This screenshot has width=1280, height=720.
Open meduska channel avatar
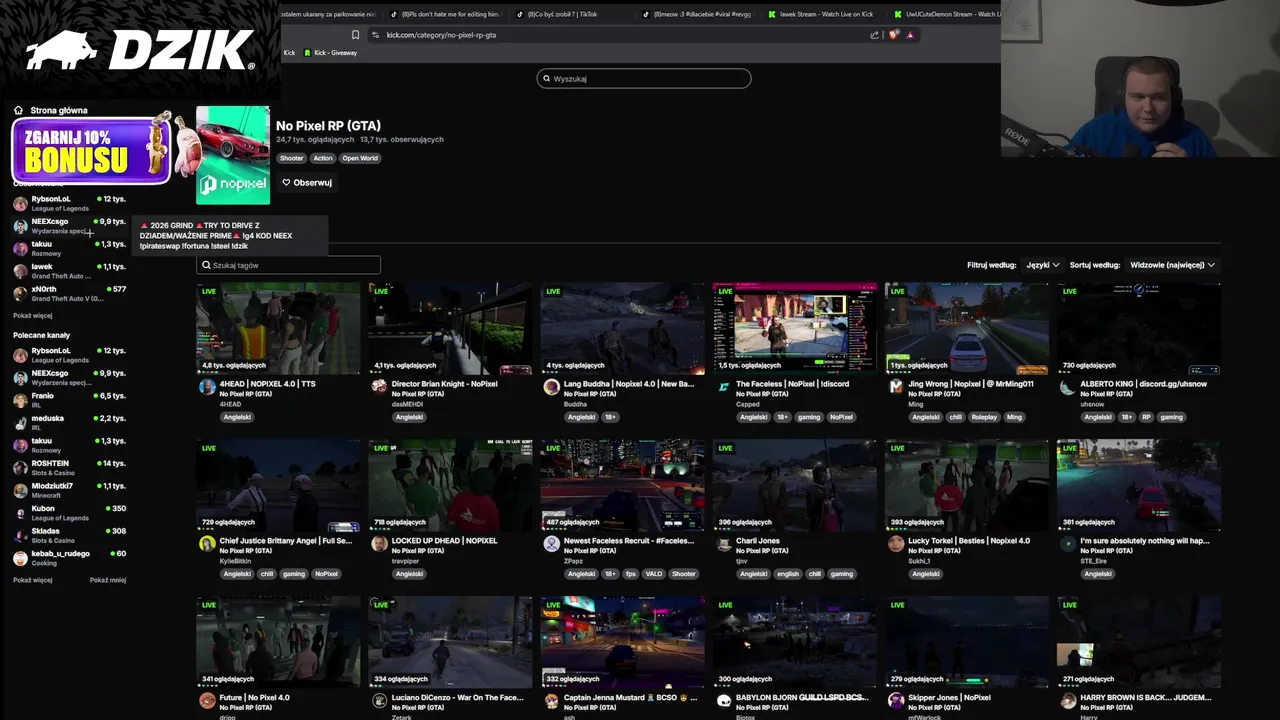click(x=20, y=423)
